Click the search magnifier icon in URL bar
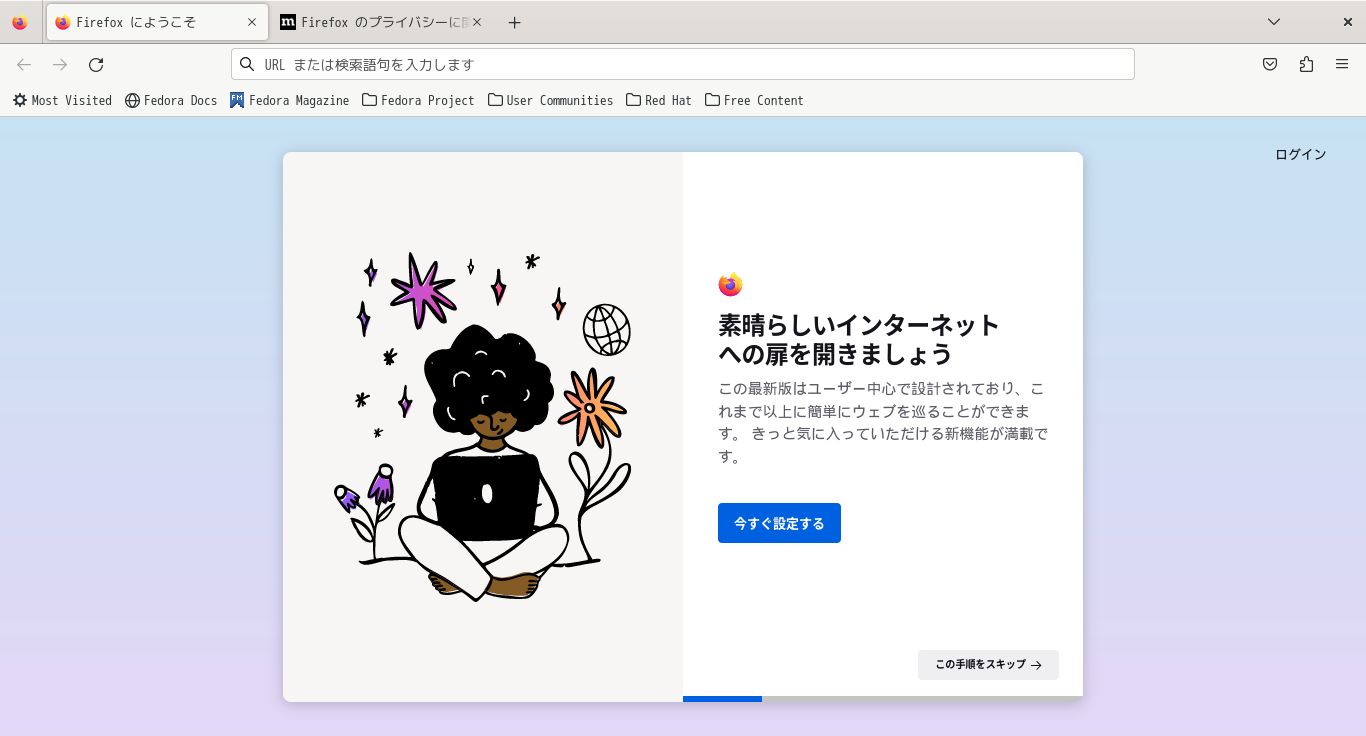1366x736 pixels. click(x=247, y=64)
